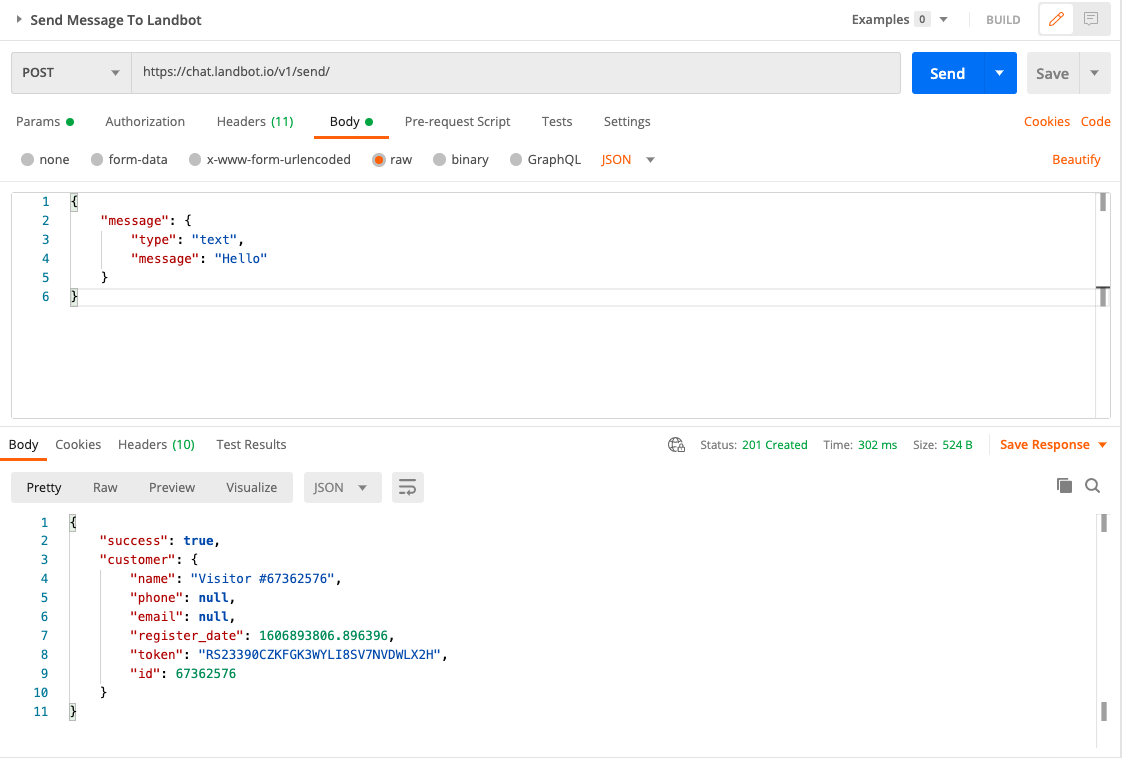Click the "type": "text" line in body
Image resolution: width=1122 pixels, height=759 pixels.
[x=187, y=240]
